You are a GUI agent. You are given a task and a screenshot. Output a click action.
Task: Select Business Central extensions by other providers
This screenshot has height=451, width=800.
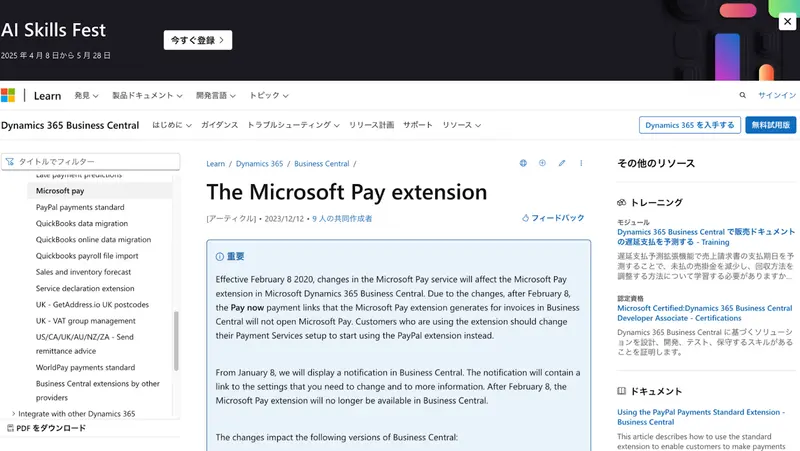click(97, 390)
